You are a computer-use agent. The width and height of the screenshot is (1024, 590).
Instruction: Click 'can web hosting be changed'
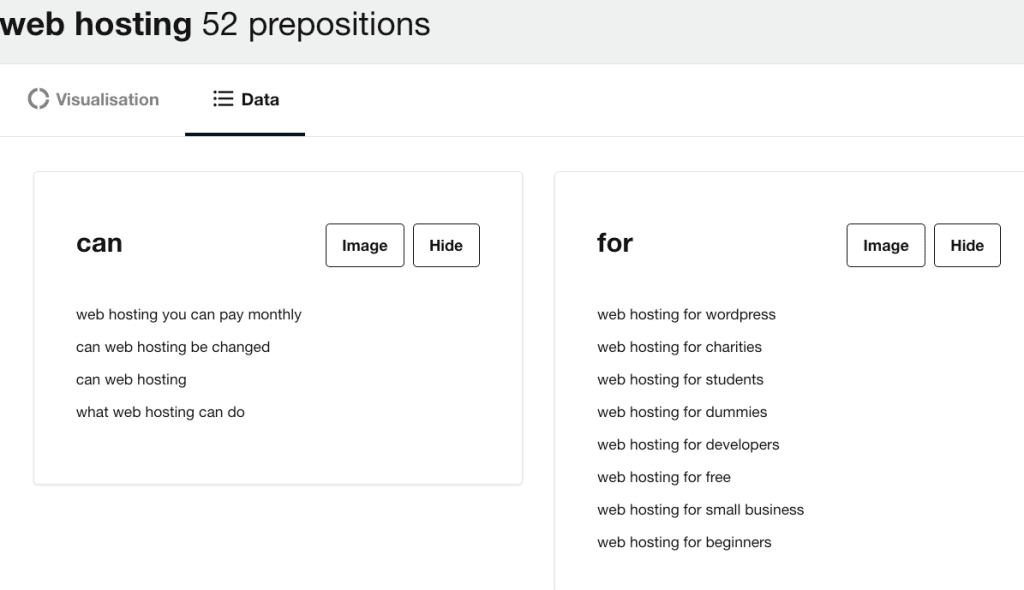(173, 347)
